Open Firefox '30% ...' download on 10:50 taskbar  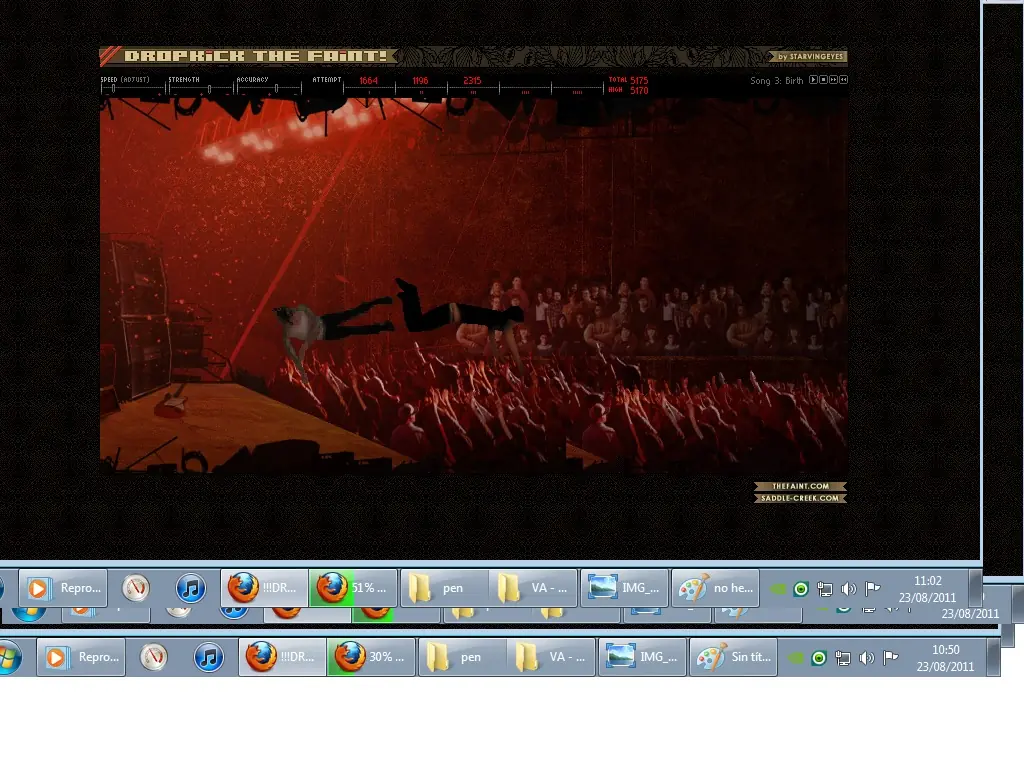click(371, 657)
